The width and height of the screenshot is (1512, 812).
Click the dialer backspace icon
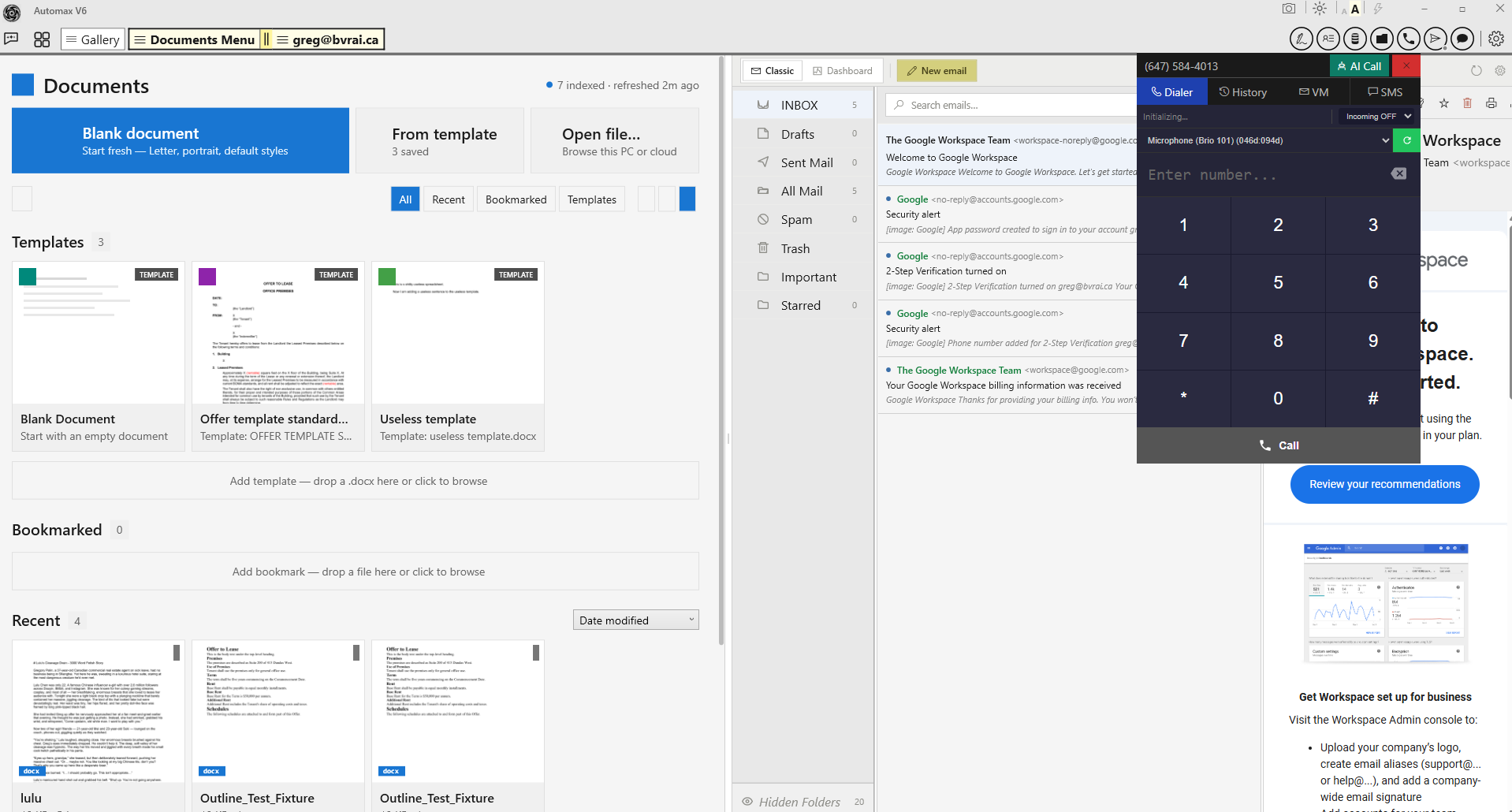coord(1398,173)
